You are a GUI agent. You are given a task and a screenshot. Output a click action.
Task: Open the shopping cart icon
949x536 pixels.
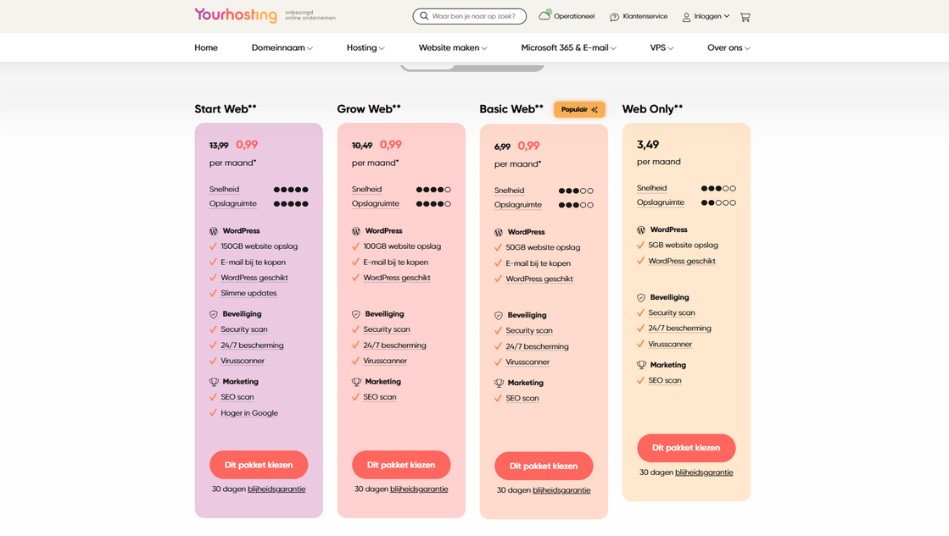[x=745, y=17]
